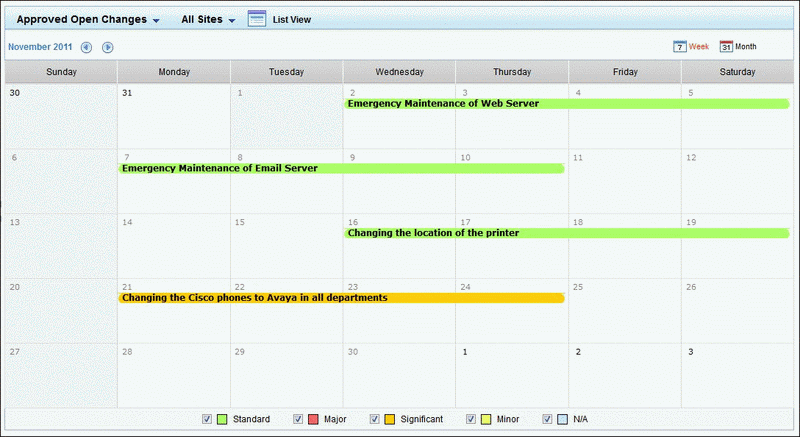Click the Thursday column header

512,72
